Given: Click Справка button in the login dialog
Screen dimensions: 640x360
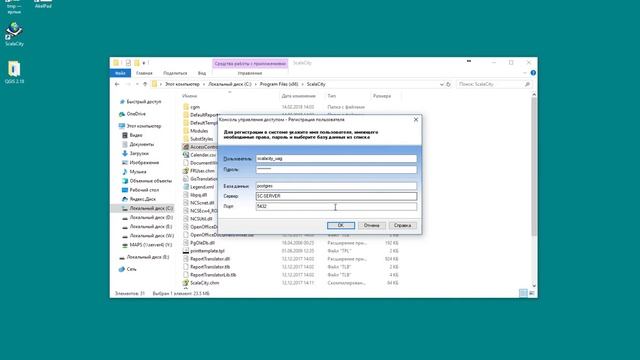Looking at the screenshot, I should (402, 225).
